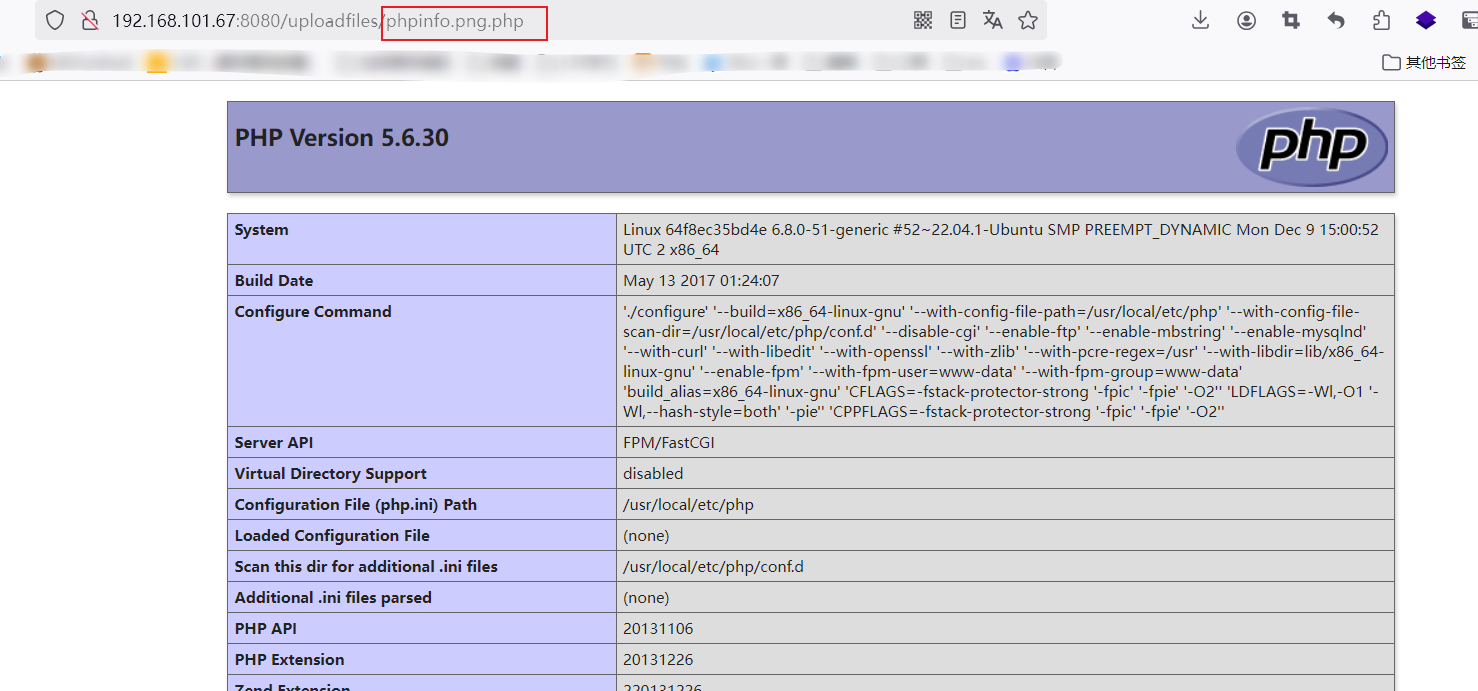Click the undo curved arrow toolbar icon
The image size is (1478, 691).
(x=1336, y=20)
